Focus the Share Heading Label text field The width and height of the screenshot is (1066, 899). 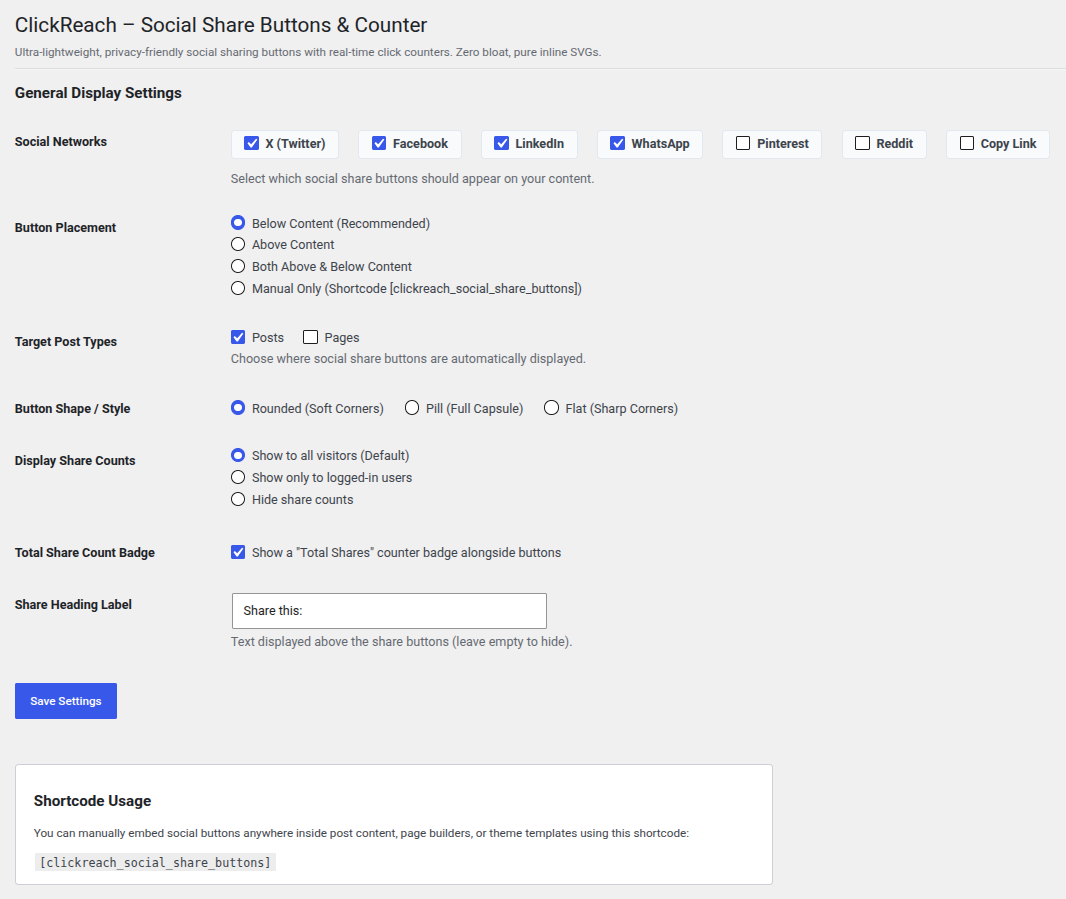click(389, 611)
